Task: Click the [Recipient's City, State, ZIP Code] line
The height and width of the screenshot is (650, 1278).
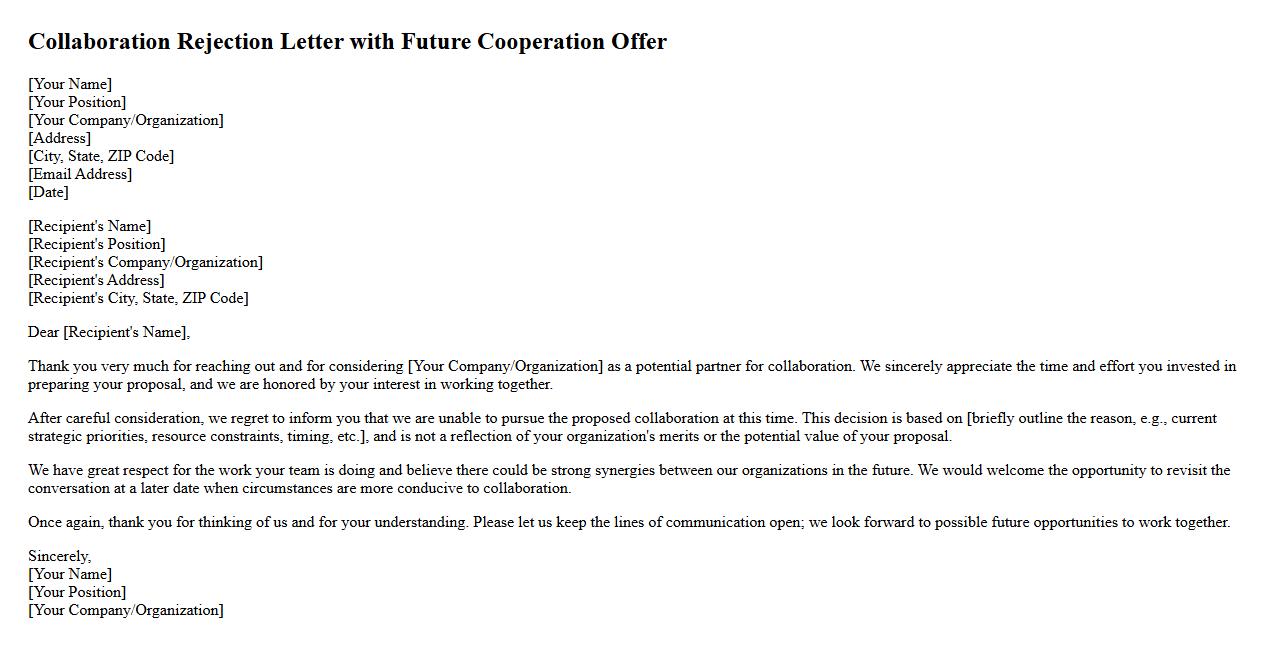Action: pyautogui.click(x=138, y=298)
